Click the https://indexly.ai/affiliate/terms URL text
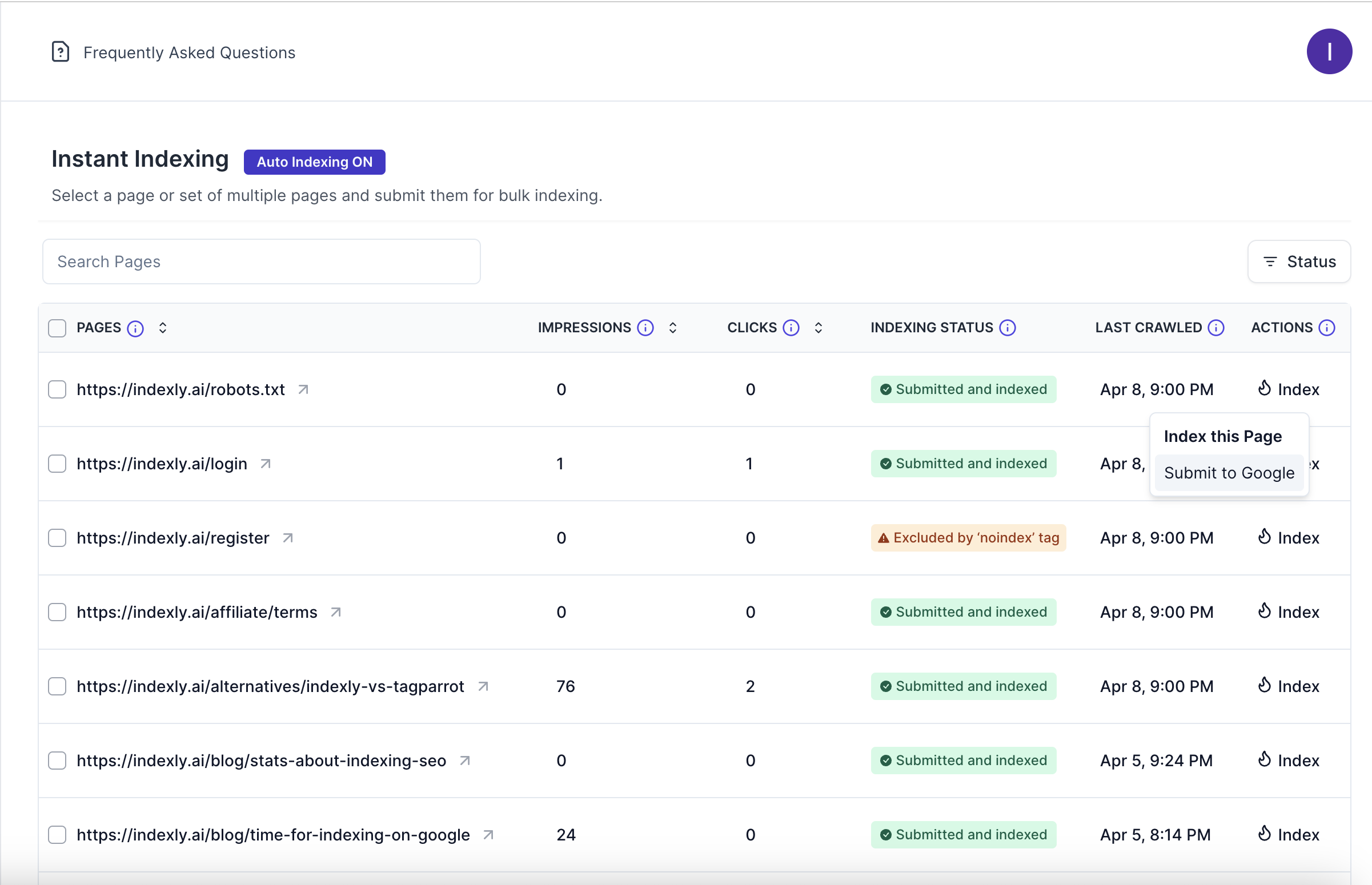Image resolution: width=1372 pixels, height=885 pixels. click(196, 612)
